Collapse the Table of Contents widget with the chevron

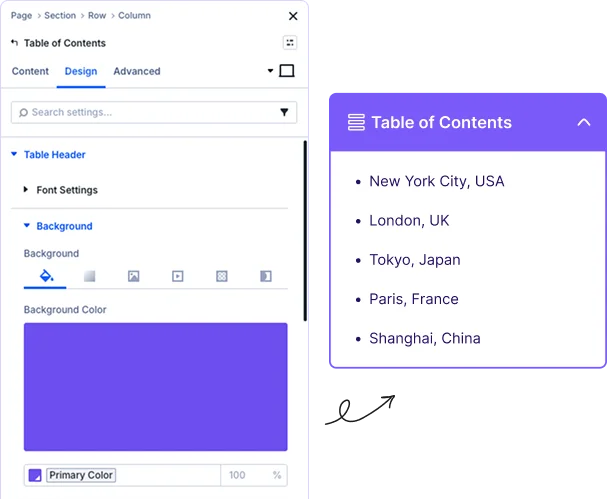(584, 123)
